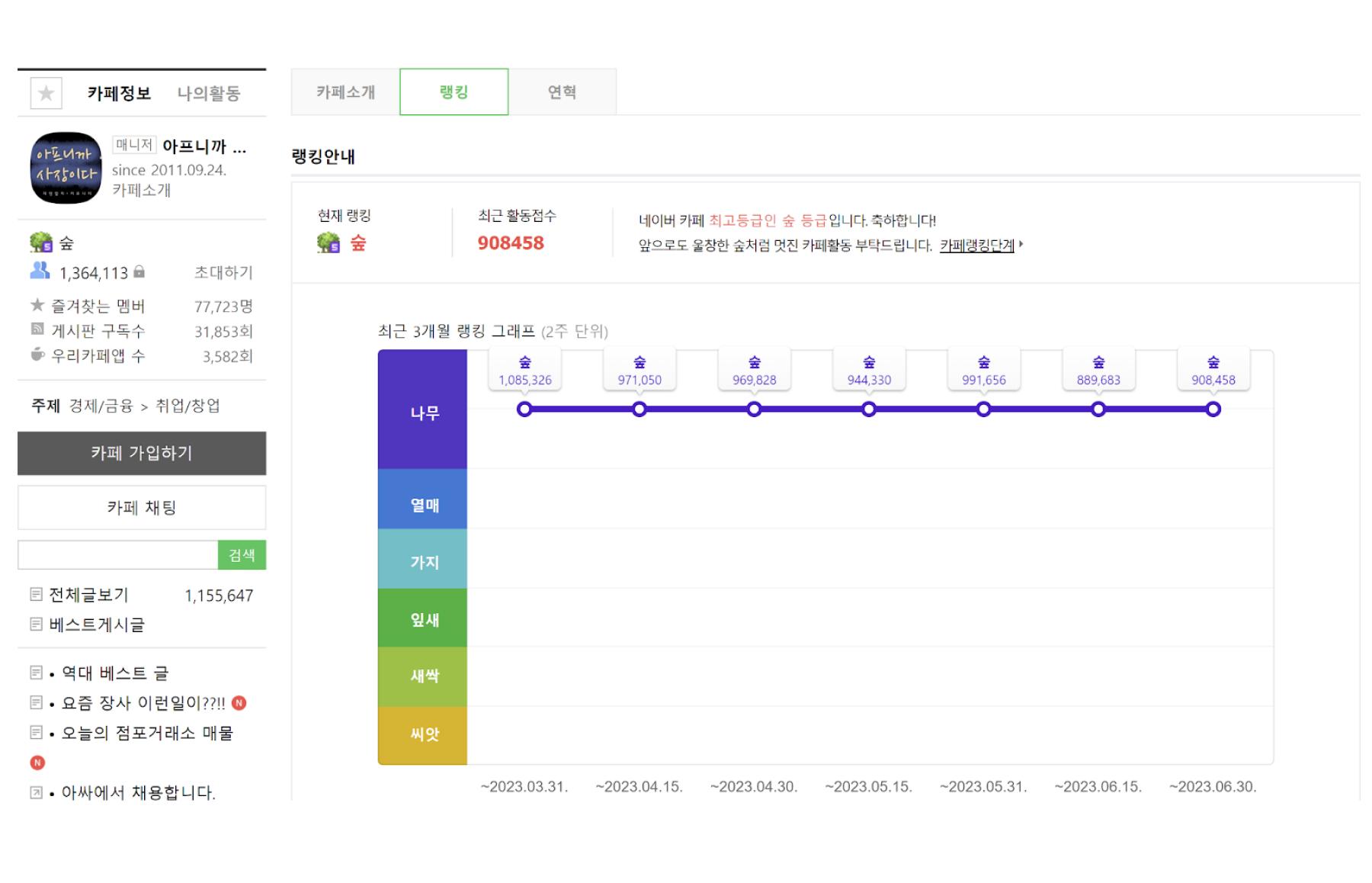
Task: Click the lock icon beside member count
Action: pyautogui.click(x=139, y=272)
